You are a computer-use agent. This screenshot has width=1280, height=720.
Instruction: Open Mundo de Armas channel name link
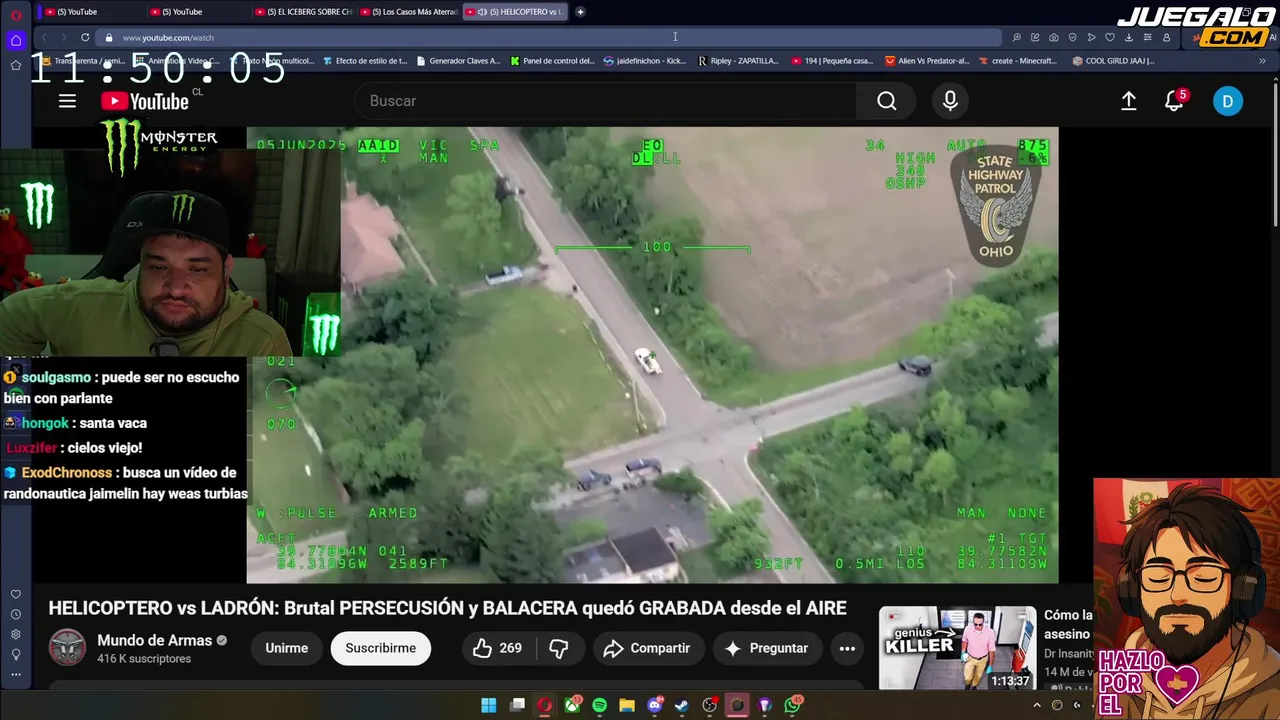155,640
